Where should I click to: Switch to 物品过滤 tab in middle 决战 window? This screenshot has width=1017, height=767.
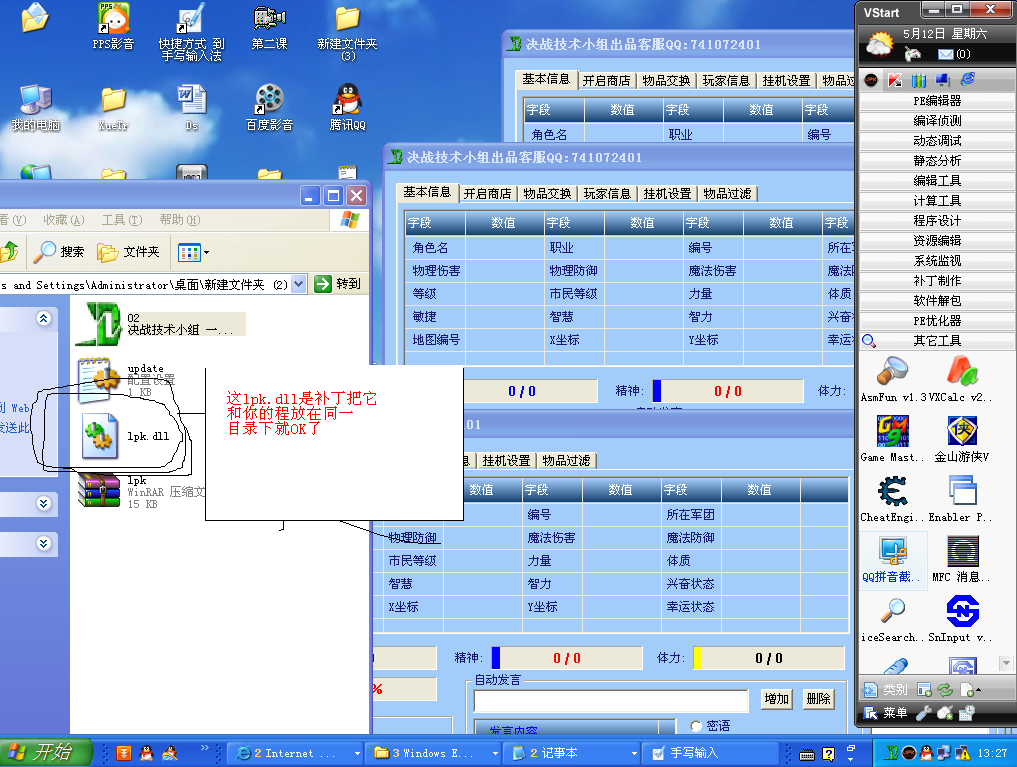(727, 194)
